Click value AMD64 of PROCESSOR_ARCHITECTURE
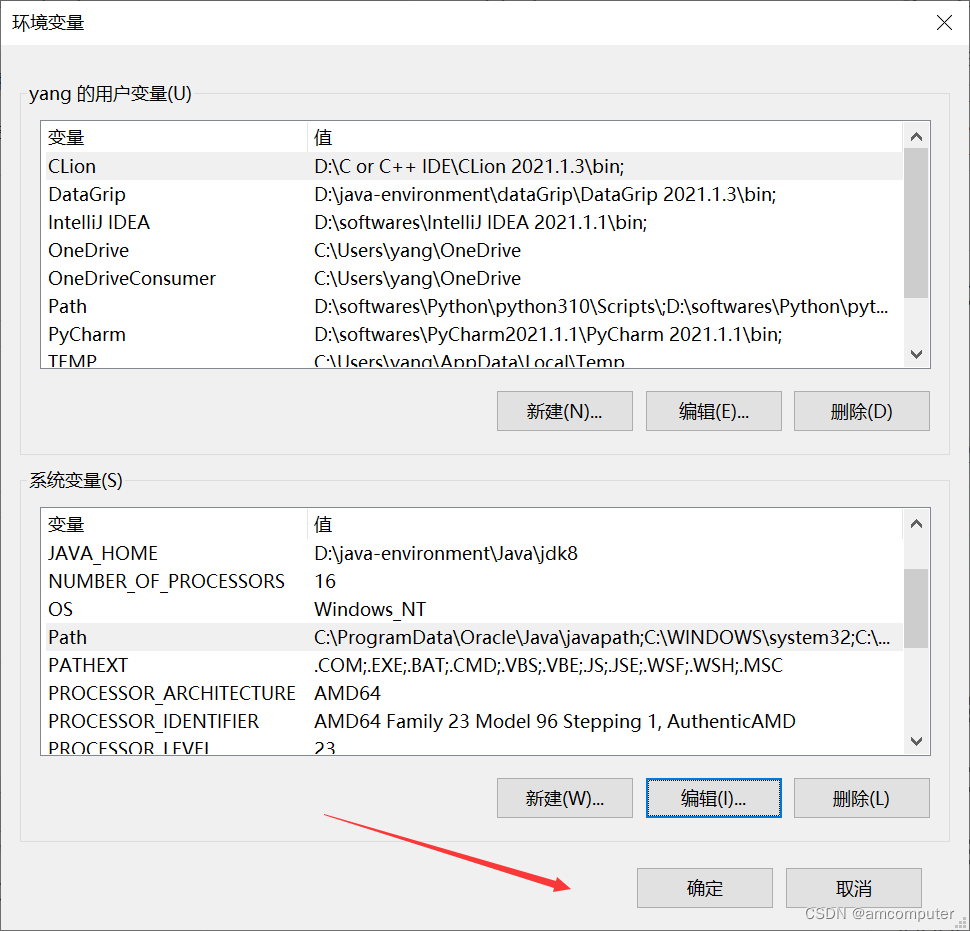 [348, 693]
